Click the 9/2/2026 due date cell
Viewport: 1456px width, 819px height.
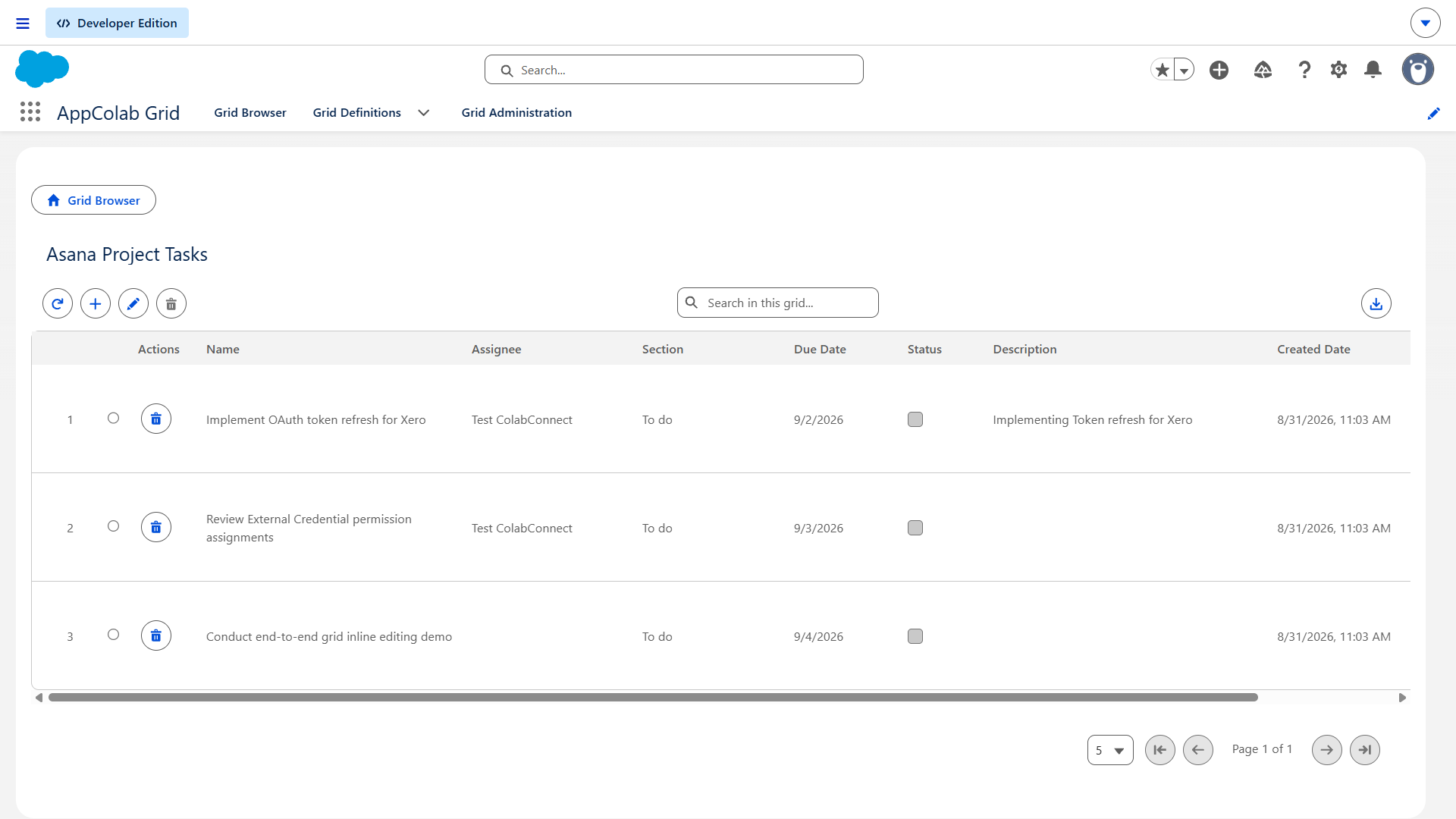pyautogui.click(x=818, y=419)
